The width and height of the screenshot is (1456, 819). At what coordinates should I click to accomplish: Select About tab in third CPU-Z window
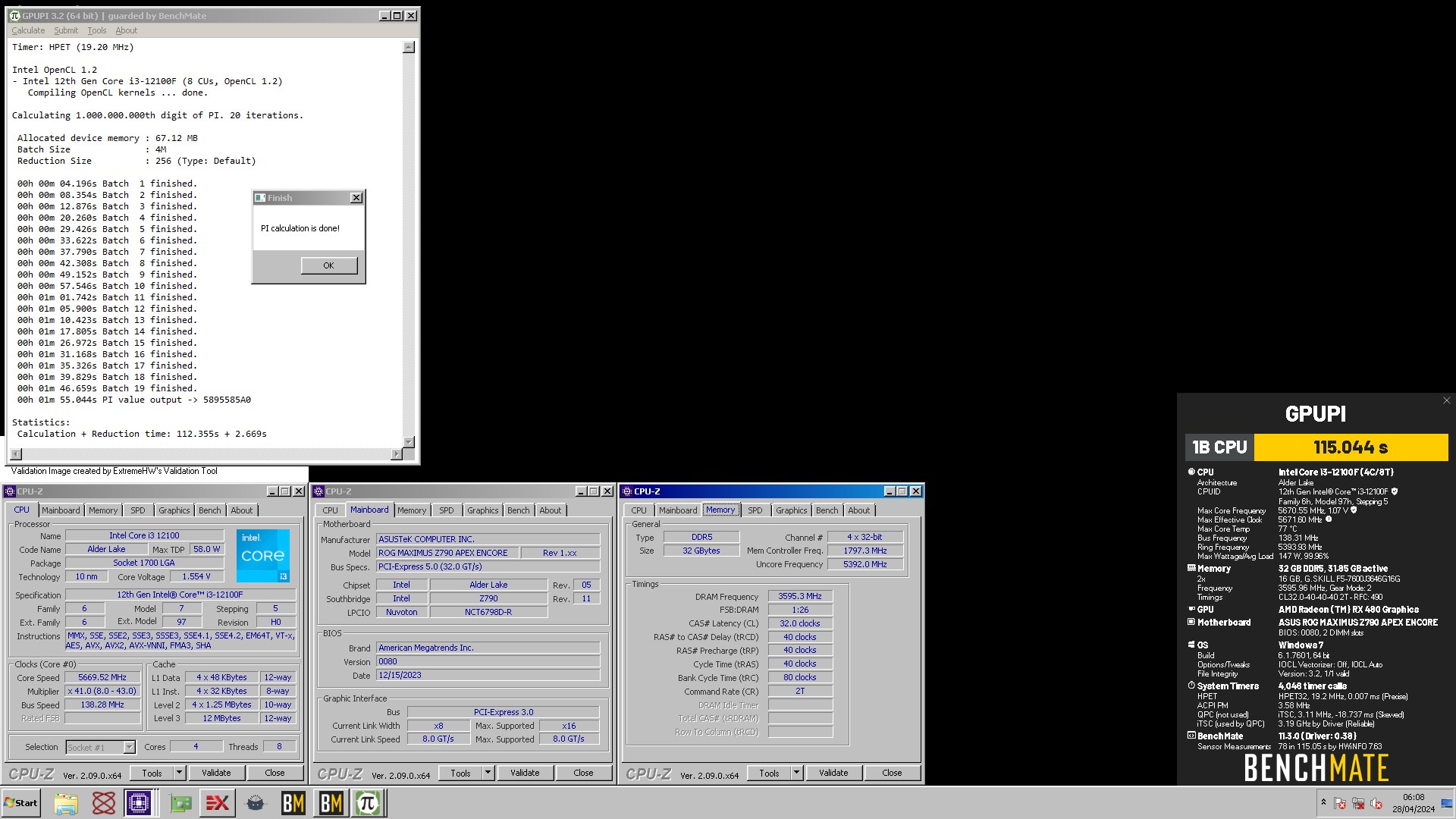[859, 510]
